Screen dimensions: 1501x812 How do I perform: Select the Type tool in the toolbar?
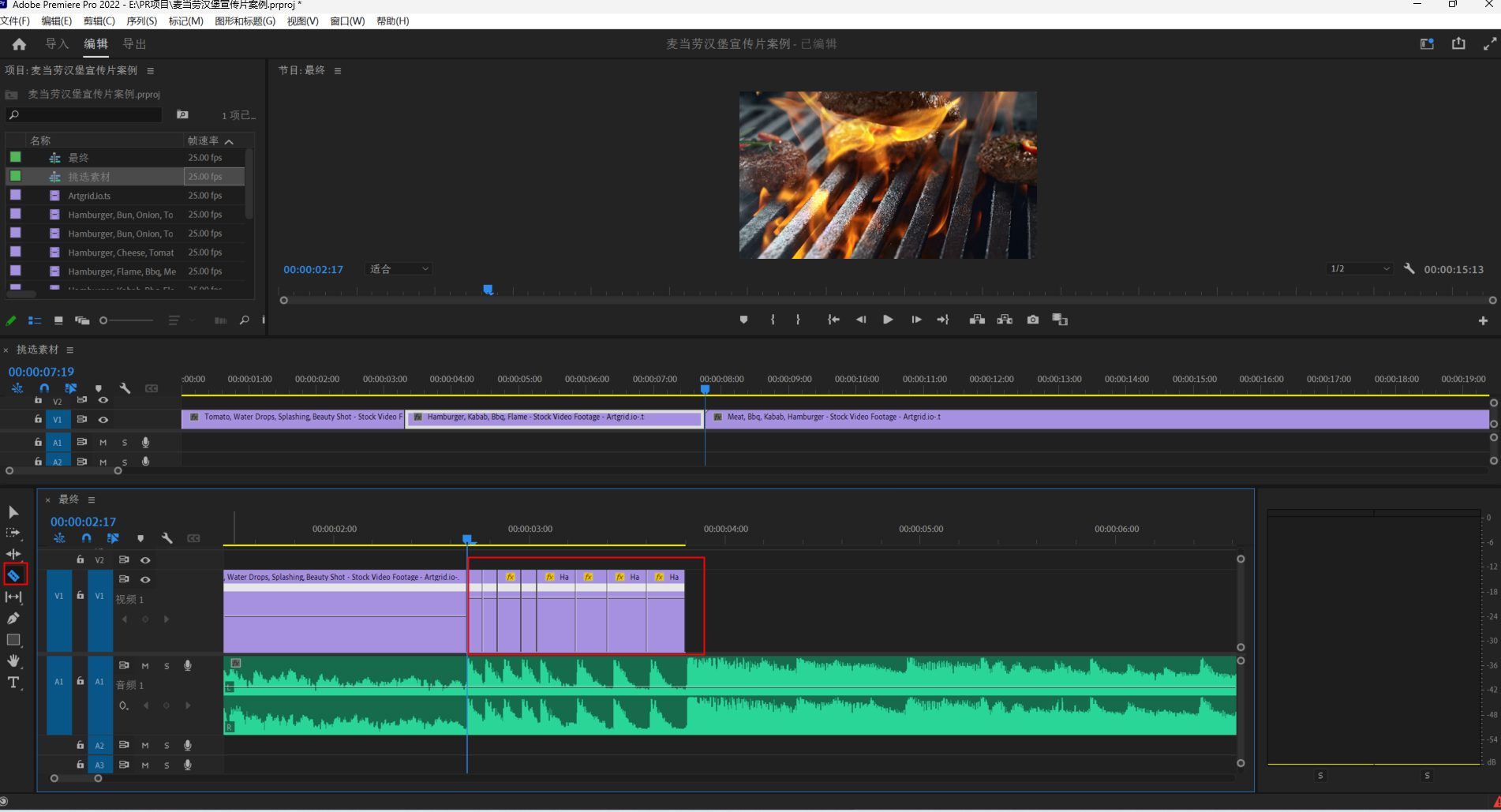(13, 683)
